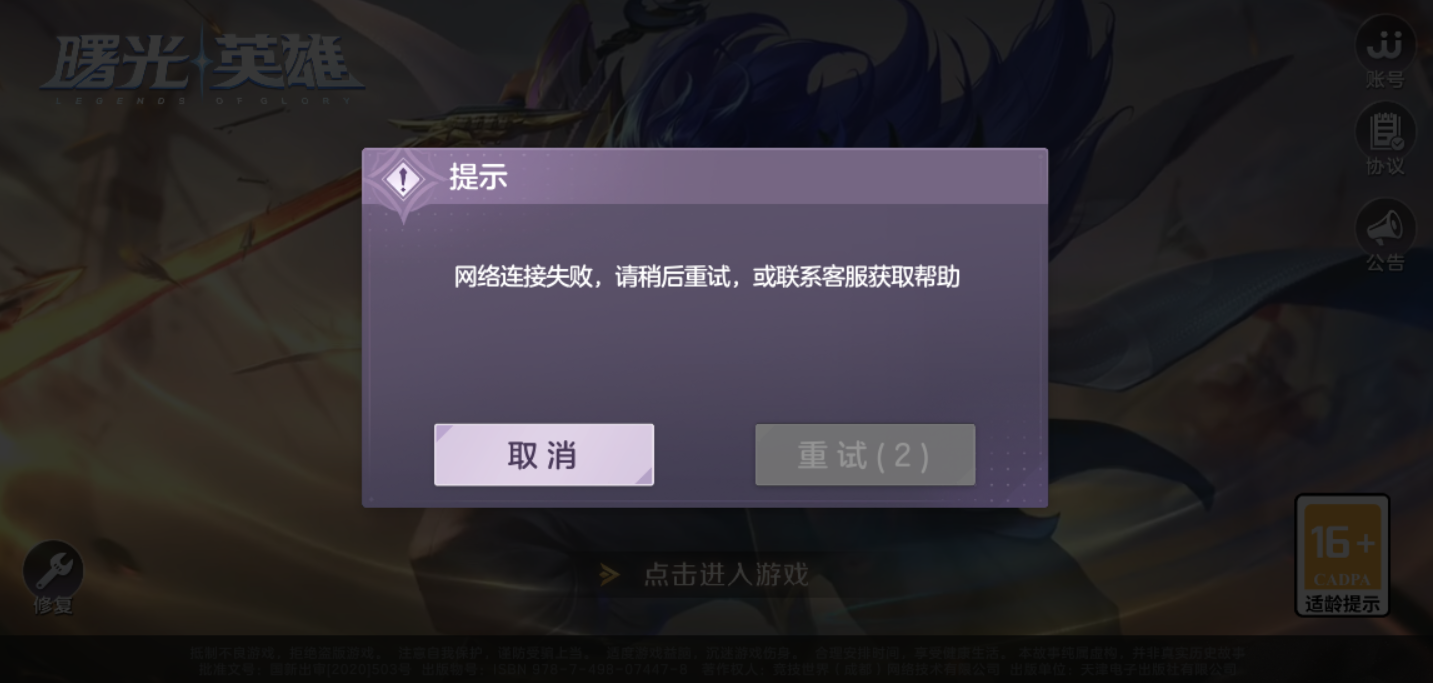Select the 适龄提示 label under age badge
This screenshot has width=1433, height=683.
(x=1342, y=604)
